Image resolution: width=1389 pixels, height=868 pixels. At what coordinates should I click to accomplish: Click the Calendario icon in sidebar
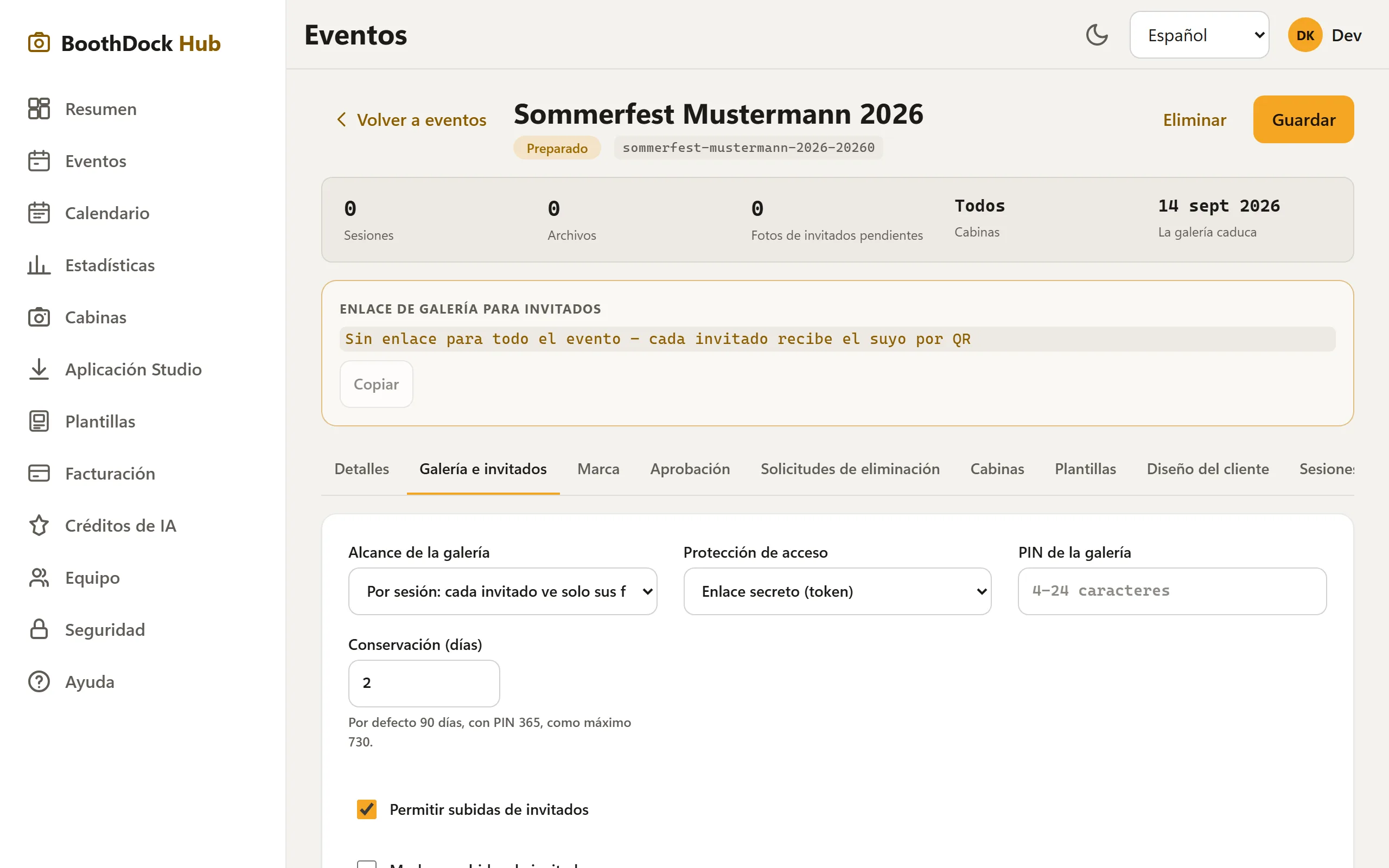[39, 213]
